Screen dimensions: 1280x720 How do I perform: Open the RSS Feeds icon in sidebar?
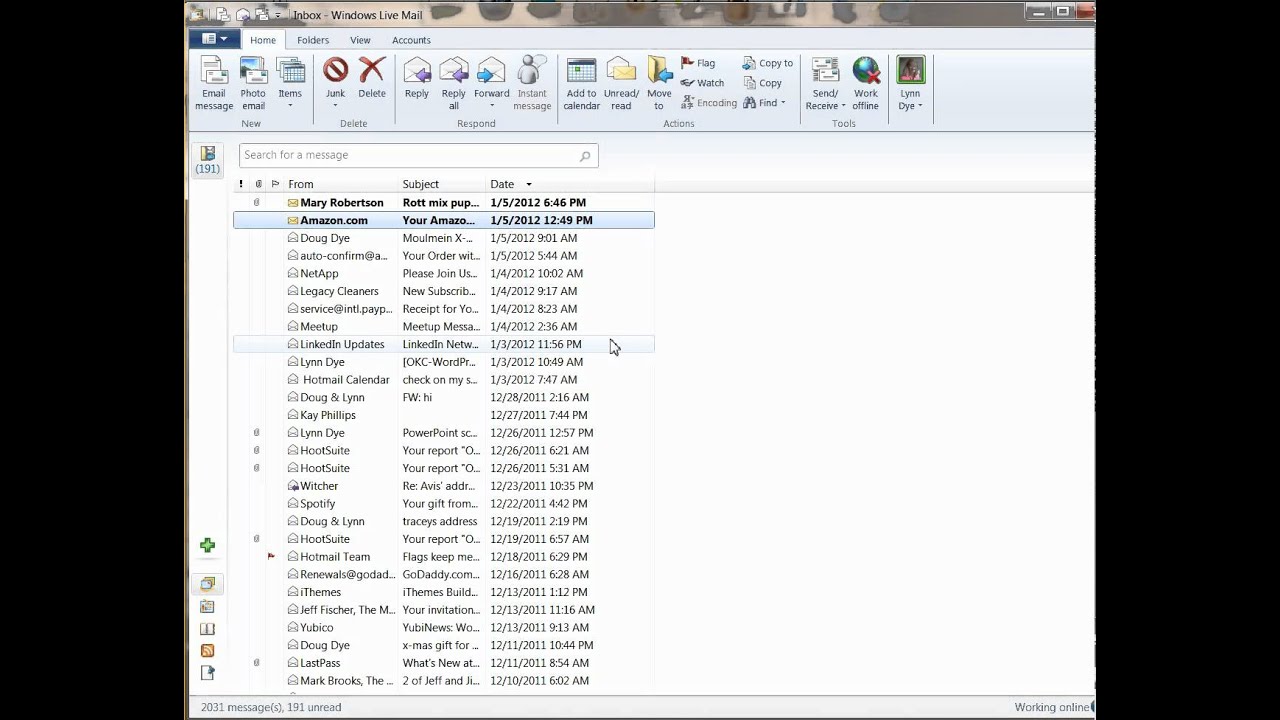pyautogui.click(x=207, y=651)
